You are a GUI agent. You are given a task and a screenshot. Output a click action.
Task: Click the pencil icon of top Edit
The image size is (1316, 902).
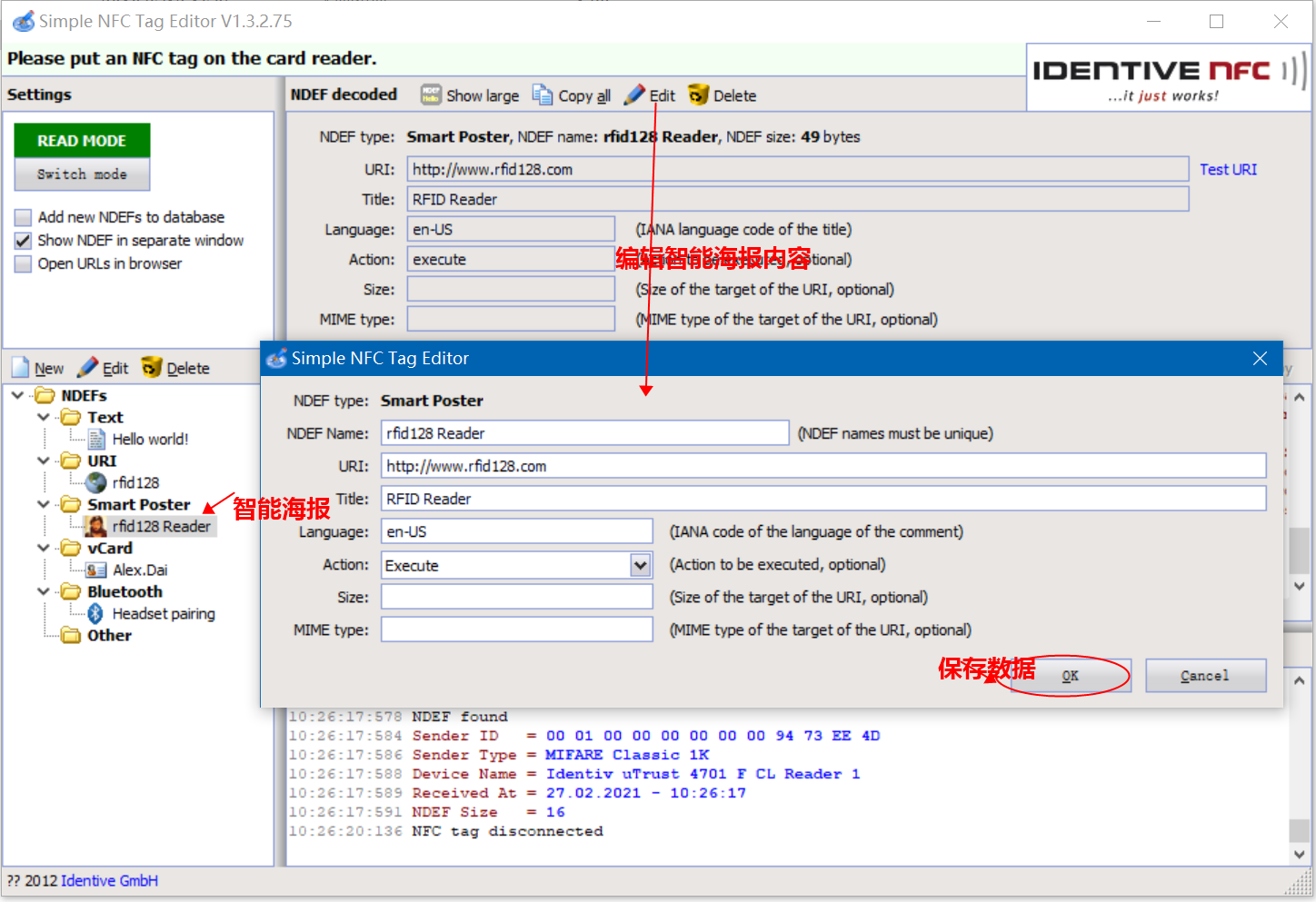[x=634, y=94]
